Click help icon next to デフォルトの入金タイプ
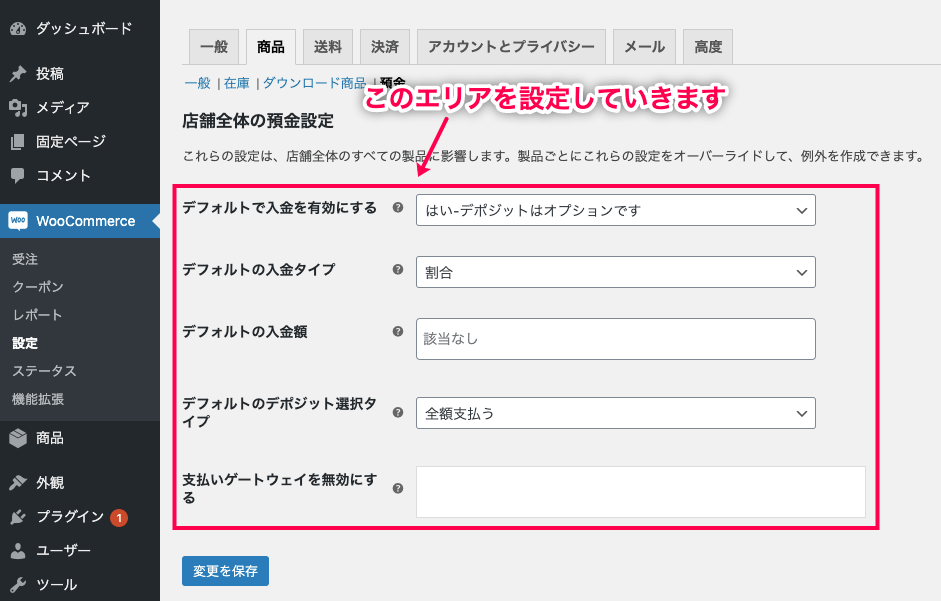The image size is (941, 601). click(398, 270)
